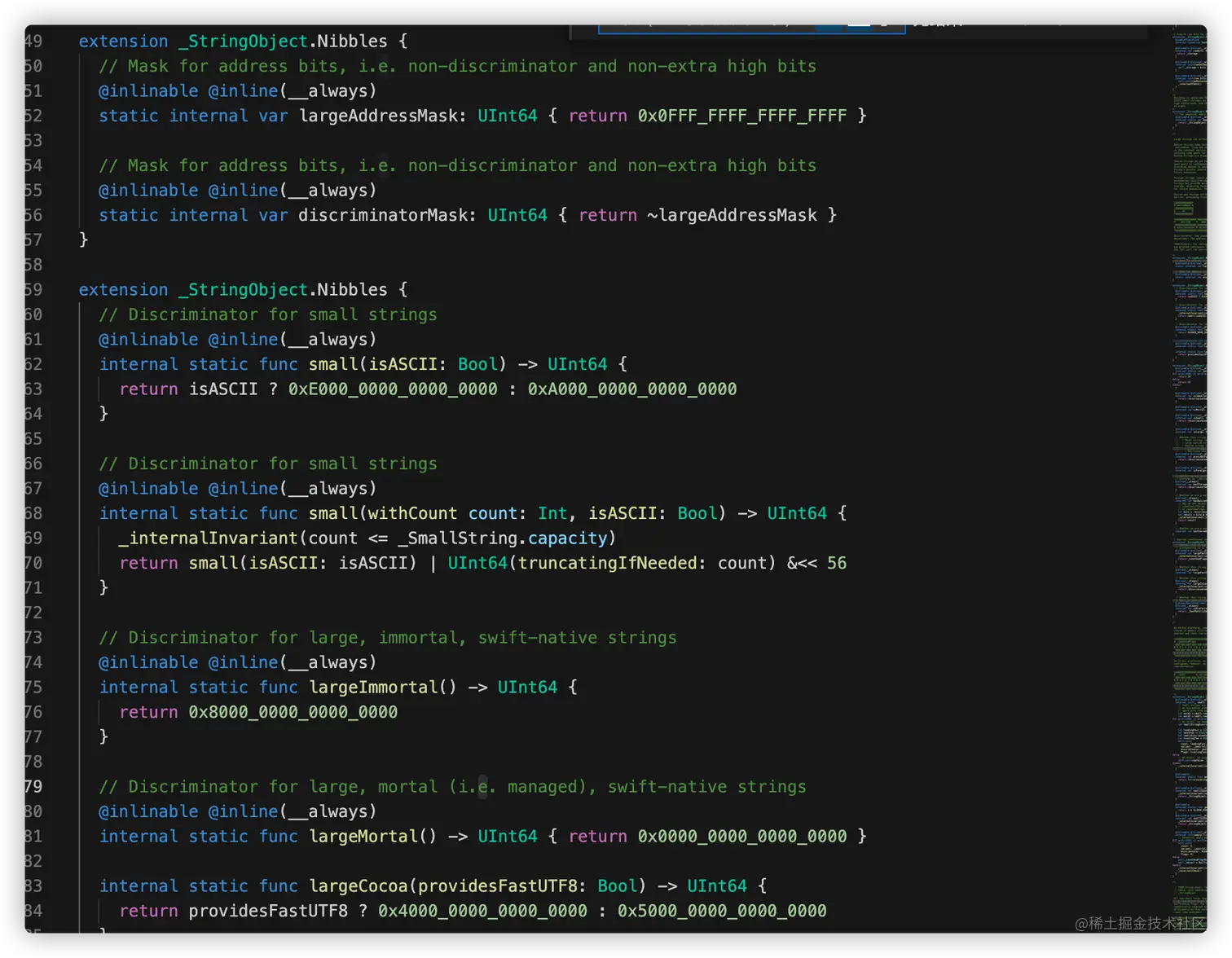Click the hex literal 0x8000_0000_0000_0000
Viewport: 1232px width, 958px height.
[x=293, y=712]
